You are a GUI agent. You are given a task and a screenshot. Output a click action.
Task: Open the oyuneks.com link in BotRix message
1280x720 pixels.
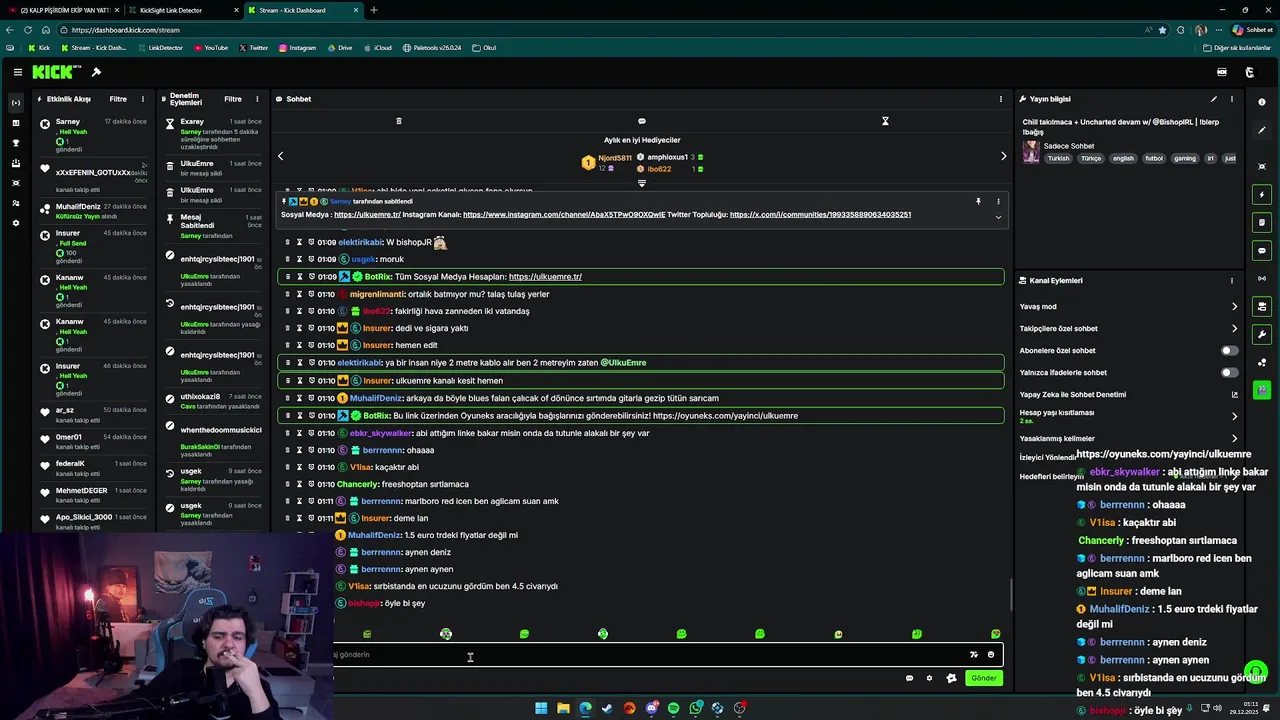(725, 416)
